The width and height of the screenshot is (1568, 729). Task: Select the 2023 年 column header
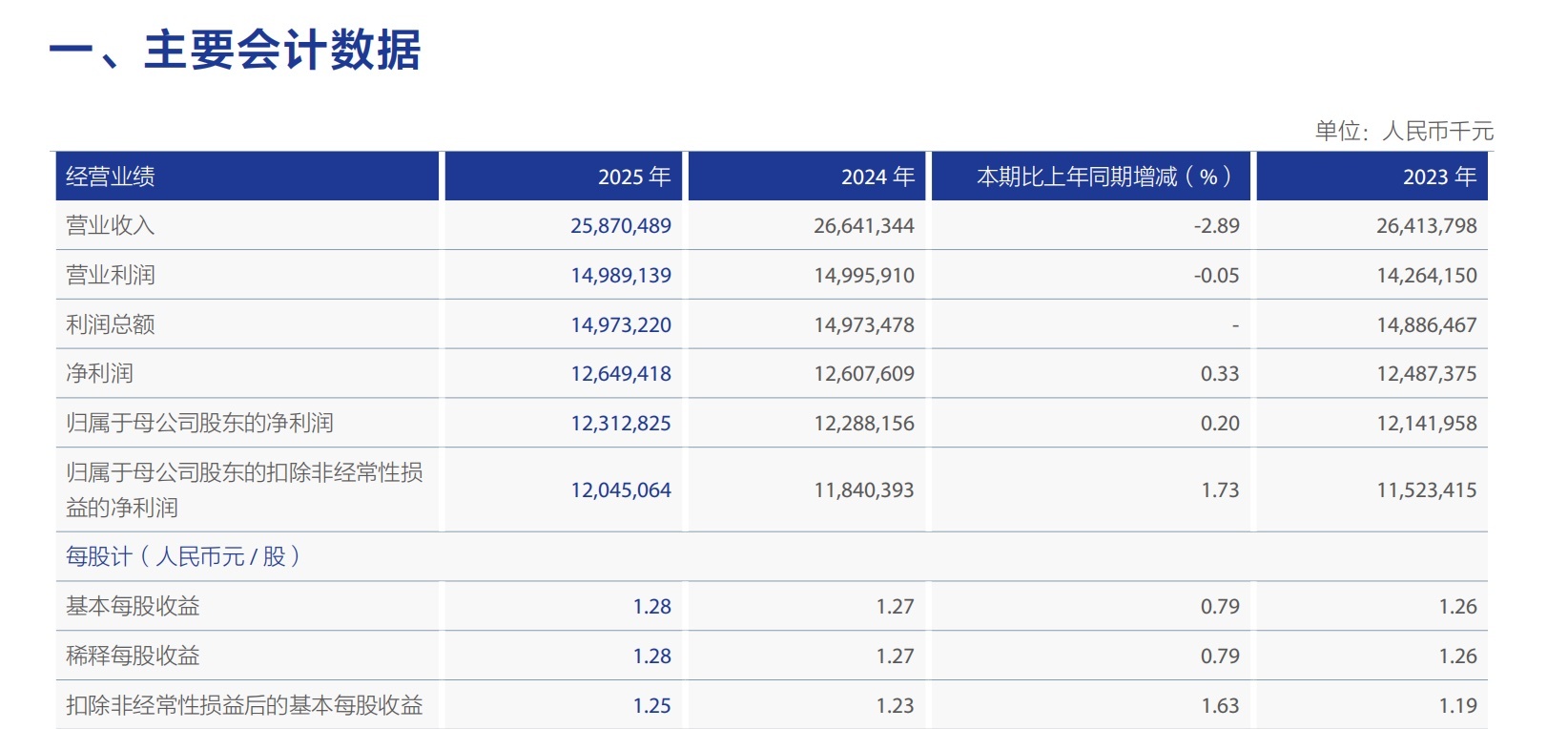pyautogui.click(x=1439, y=177)
